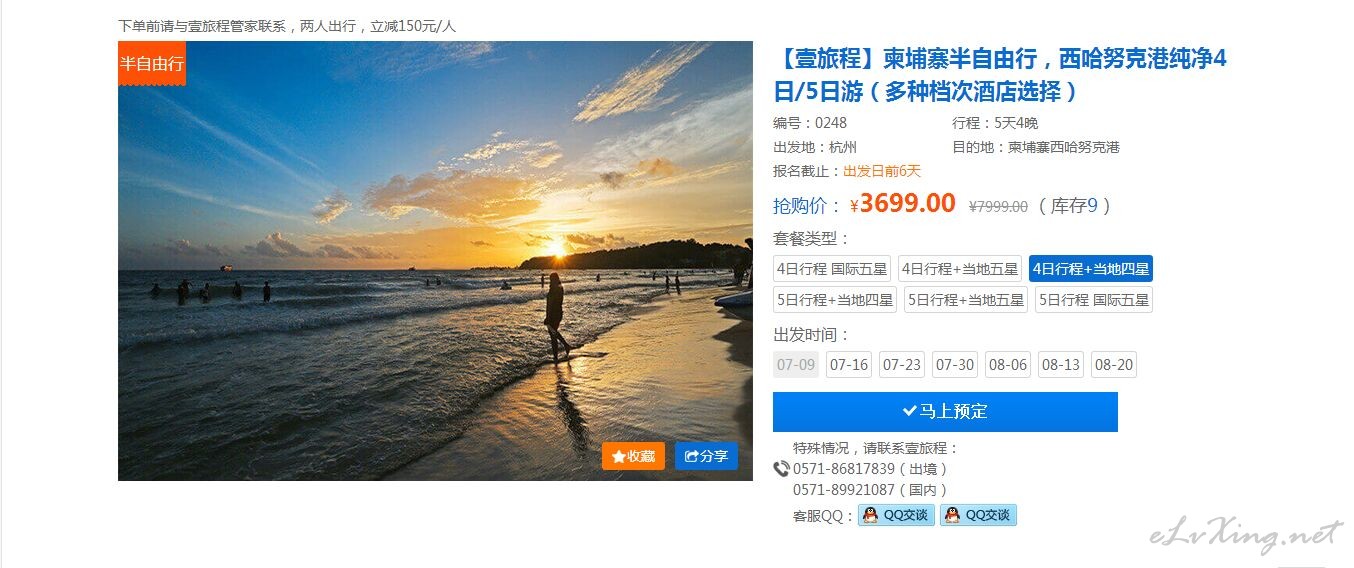
Task: Choose departure date 07-16
Action: coord(849,365)
